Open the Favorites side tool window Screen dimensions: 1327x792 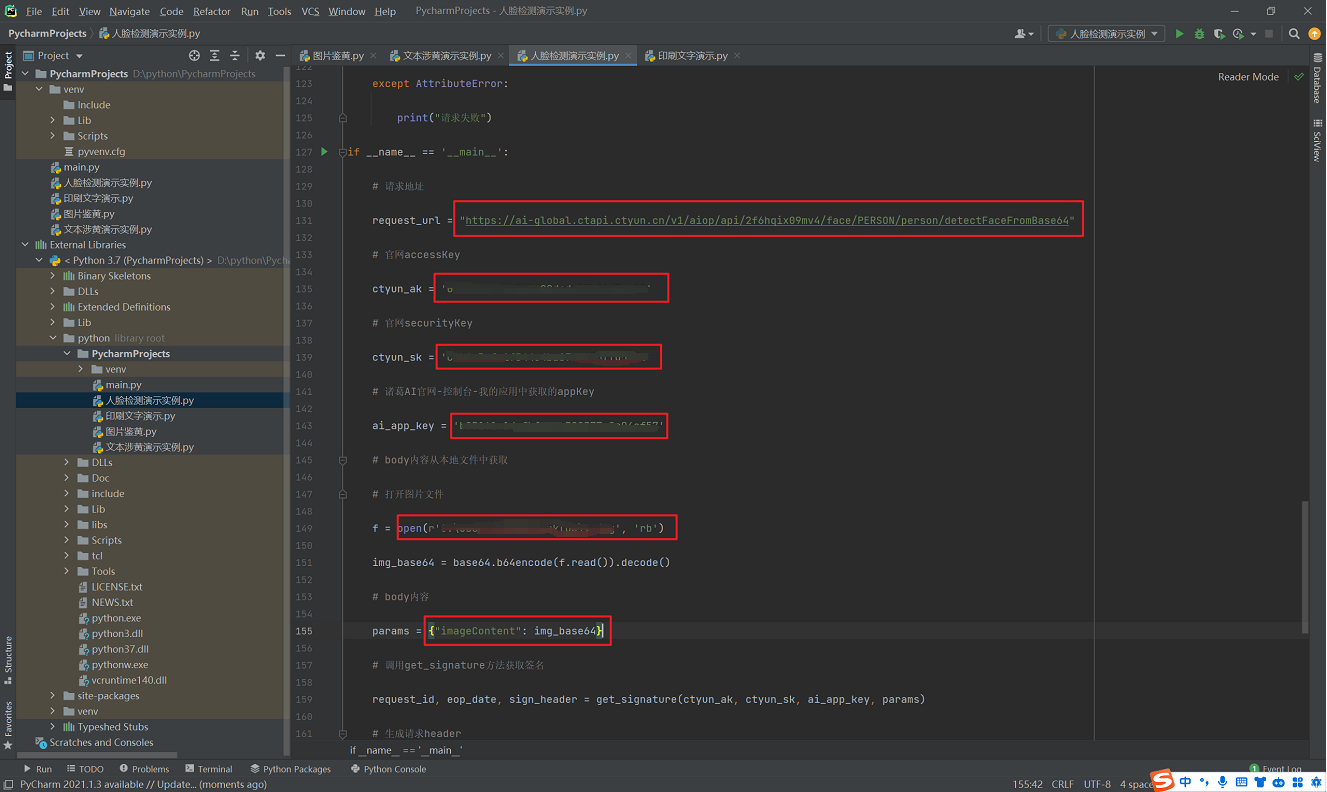point(8,724)
